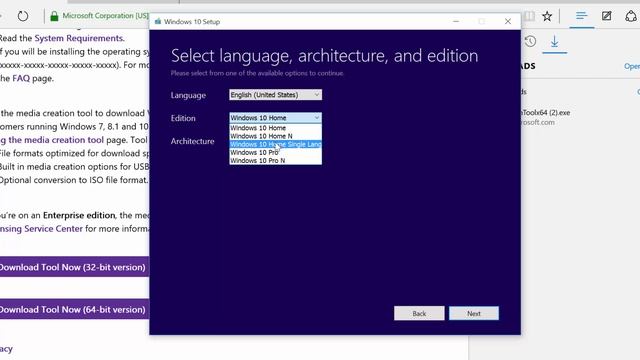Choose Windows 10 Home Single Language
The height and width of the screenshot is (360, 640).
(x=275, y=144)
